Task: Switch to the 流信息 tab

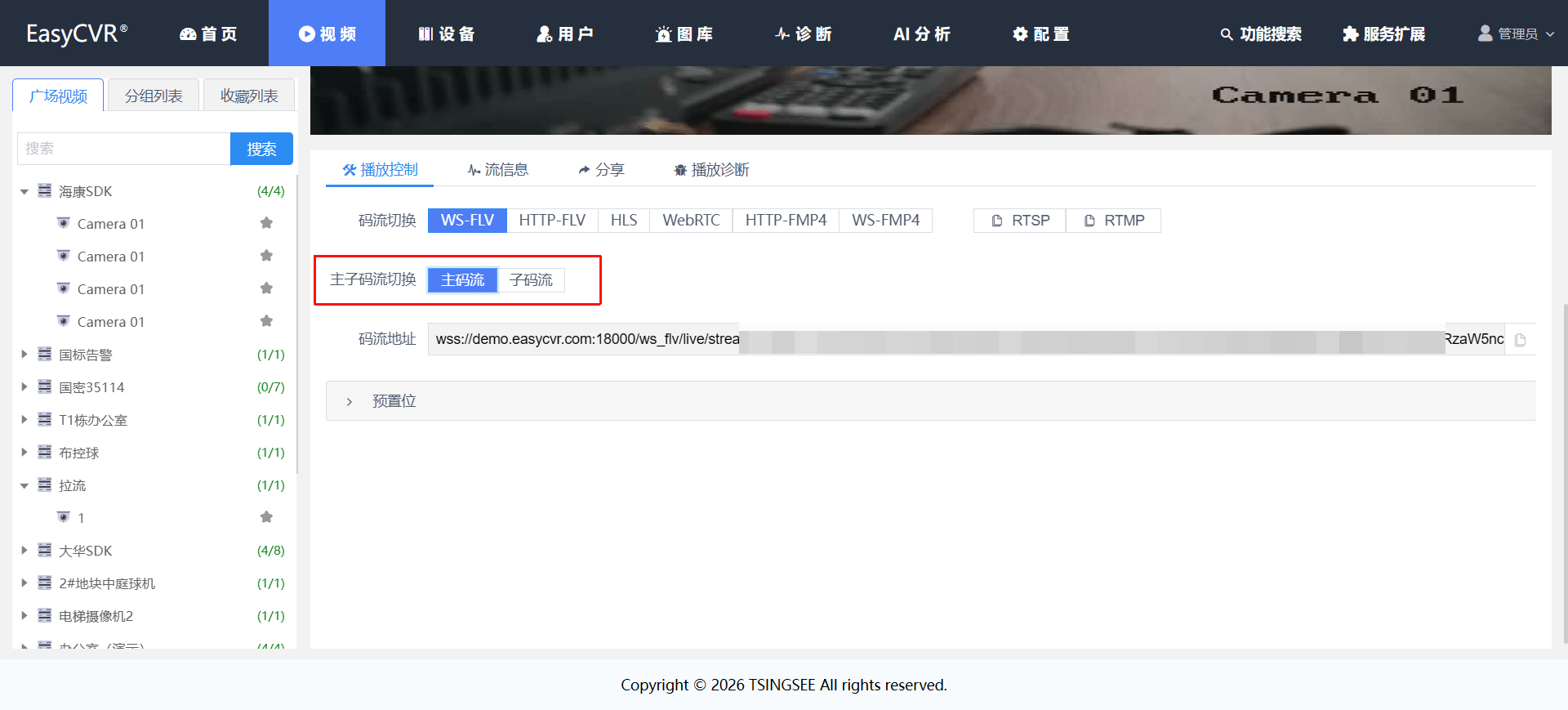Action: click(497, 170)
